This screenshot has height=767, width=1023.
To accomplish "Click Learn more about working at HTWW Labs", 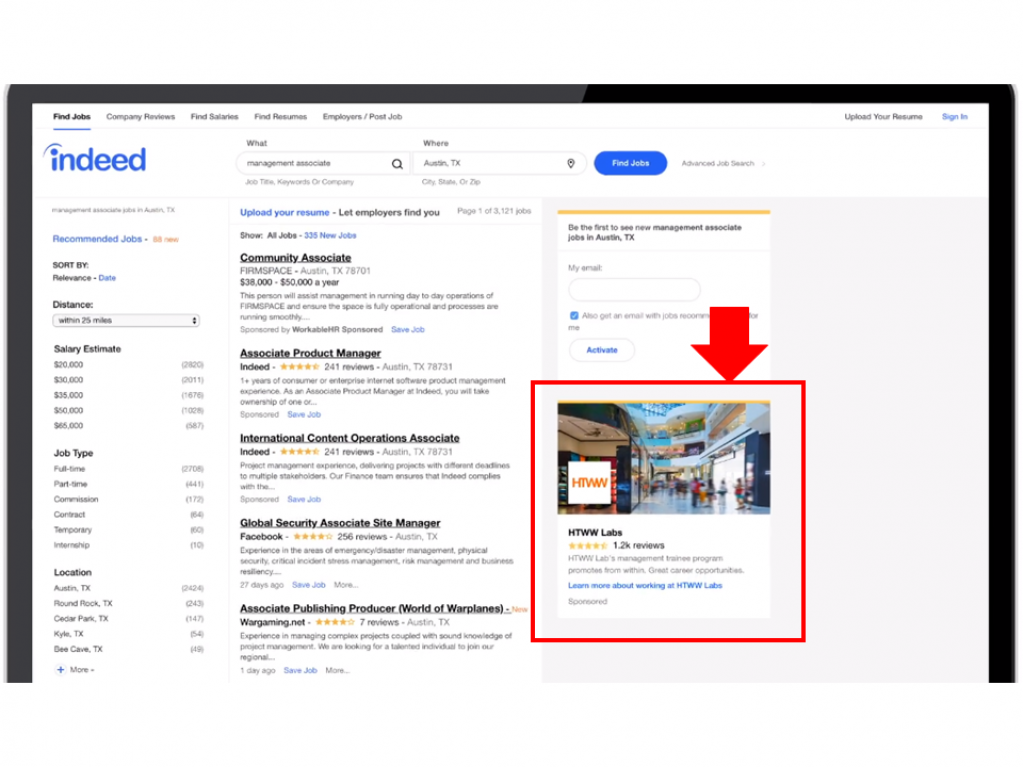I will 645,586.
